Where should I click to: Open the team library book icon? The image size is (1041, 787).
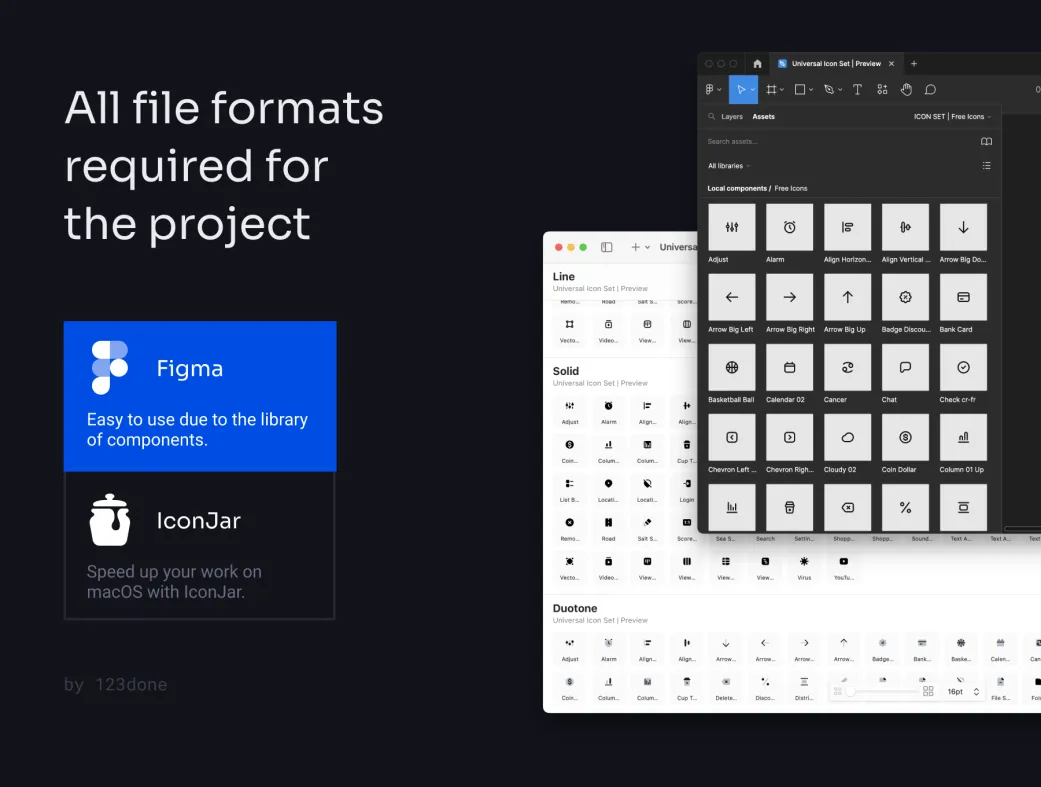pyautogui.click(x=987, y=141)
